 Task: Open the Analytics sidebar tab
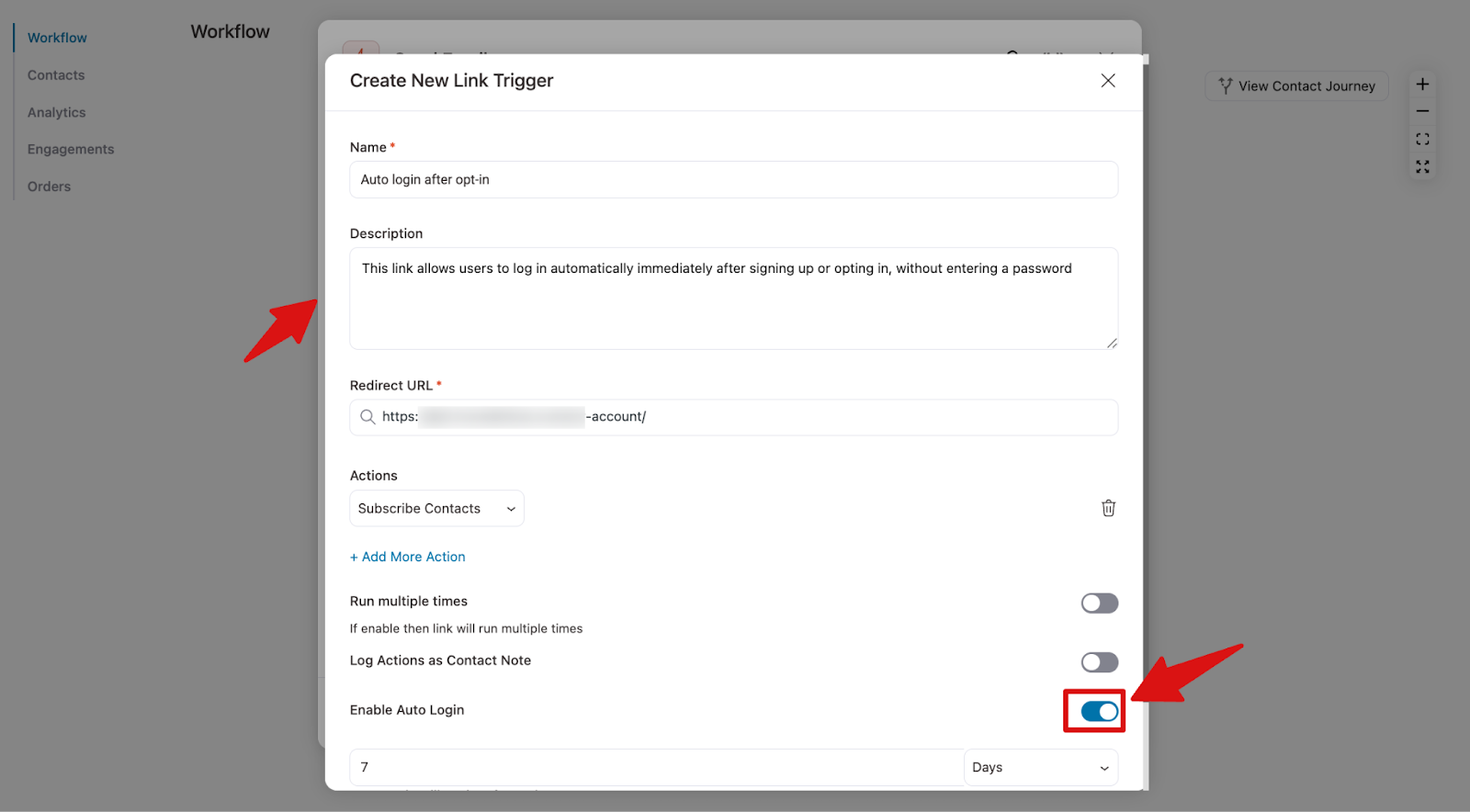coord(56,112)
